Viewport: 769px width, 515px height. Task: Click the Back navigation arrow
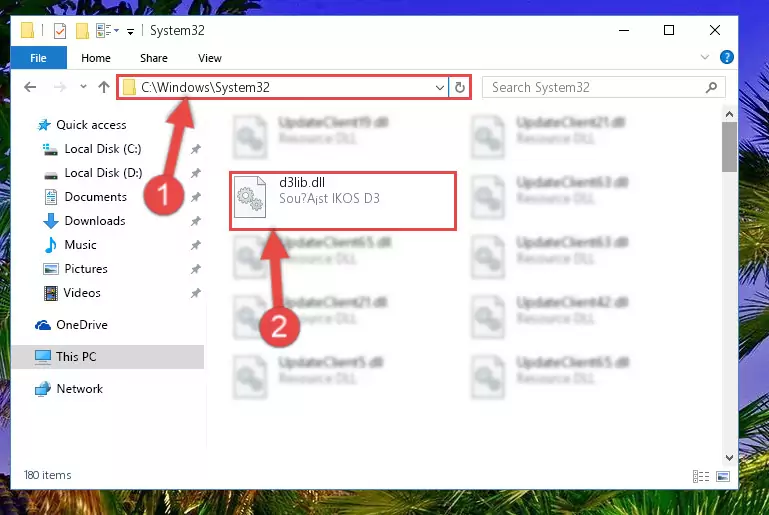pos(30,87)
